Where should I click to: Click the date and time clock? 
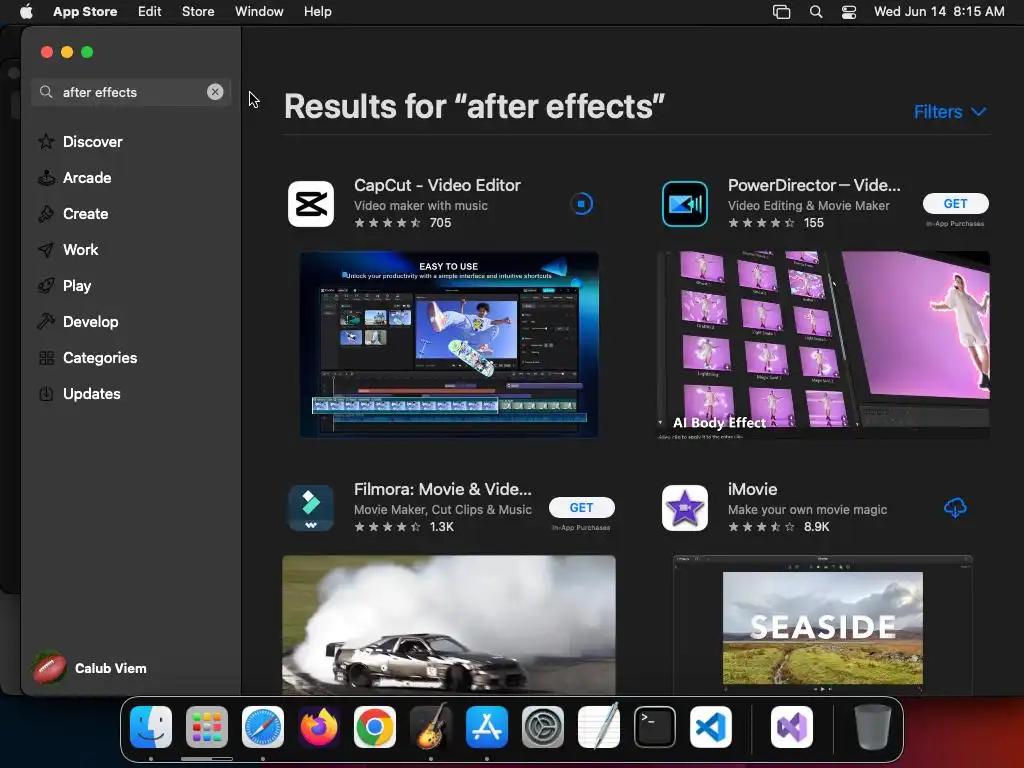click(x=938, y=12)
